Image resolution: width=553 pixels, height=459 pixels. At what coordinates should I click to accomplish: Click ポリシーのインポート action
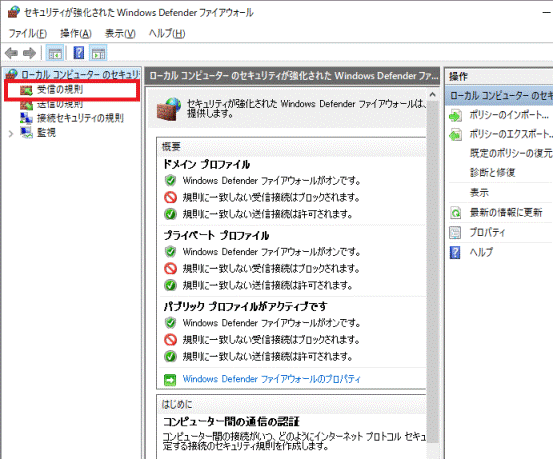[x=509, y=115]
